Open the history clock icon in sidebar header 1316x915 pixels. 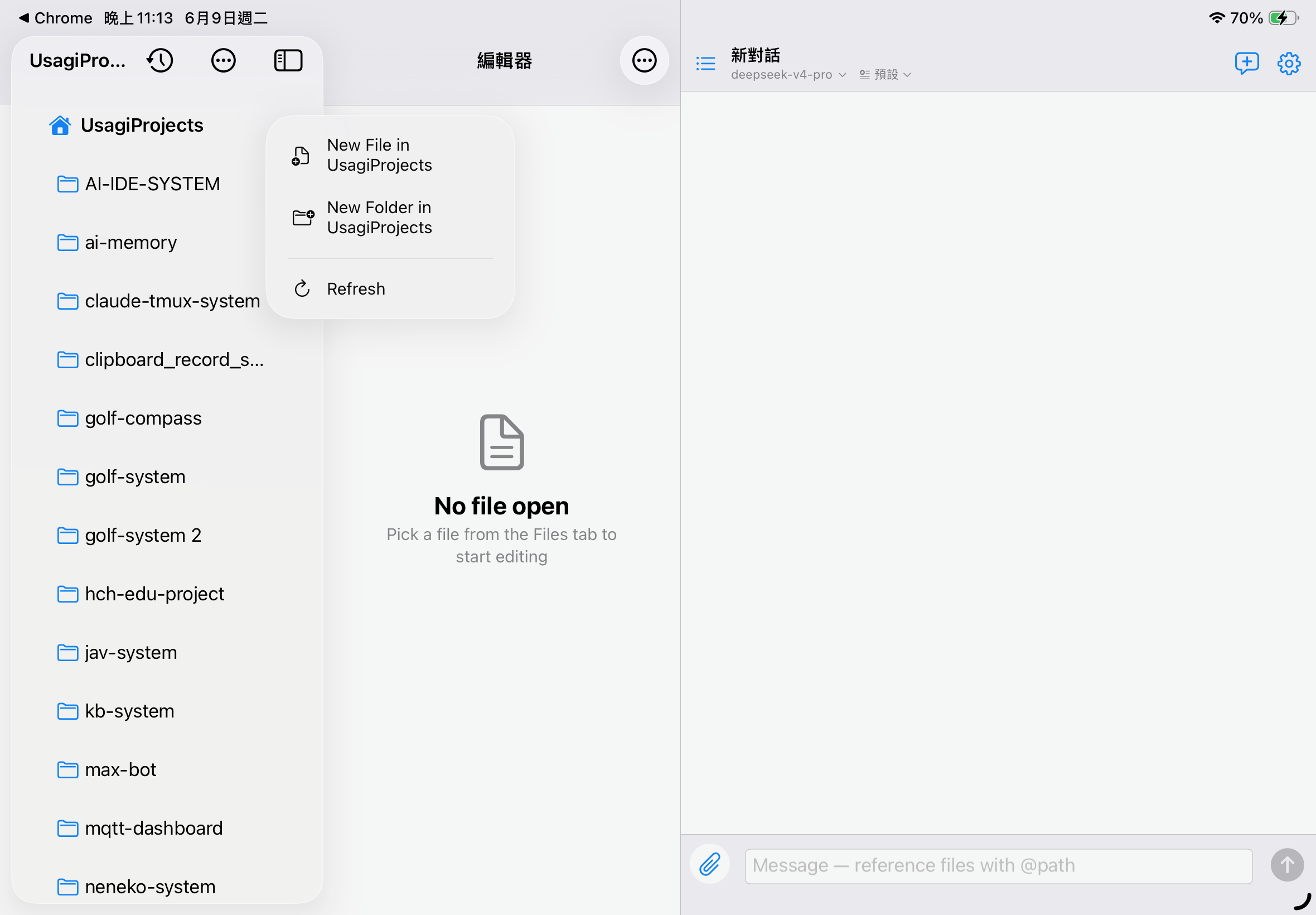[160, 60]
